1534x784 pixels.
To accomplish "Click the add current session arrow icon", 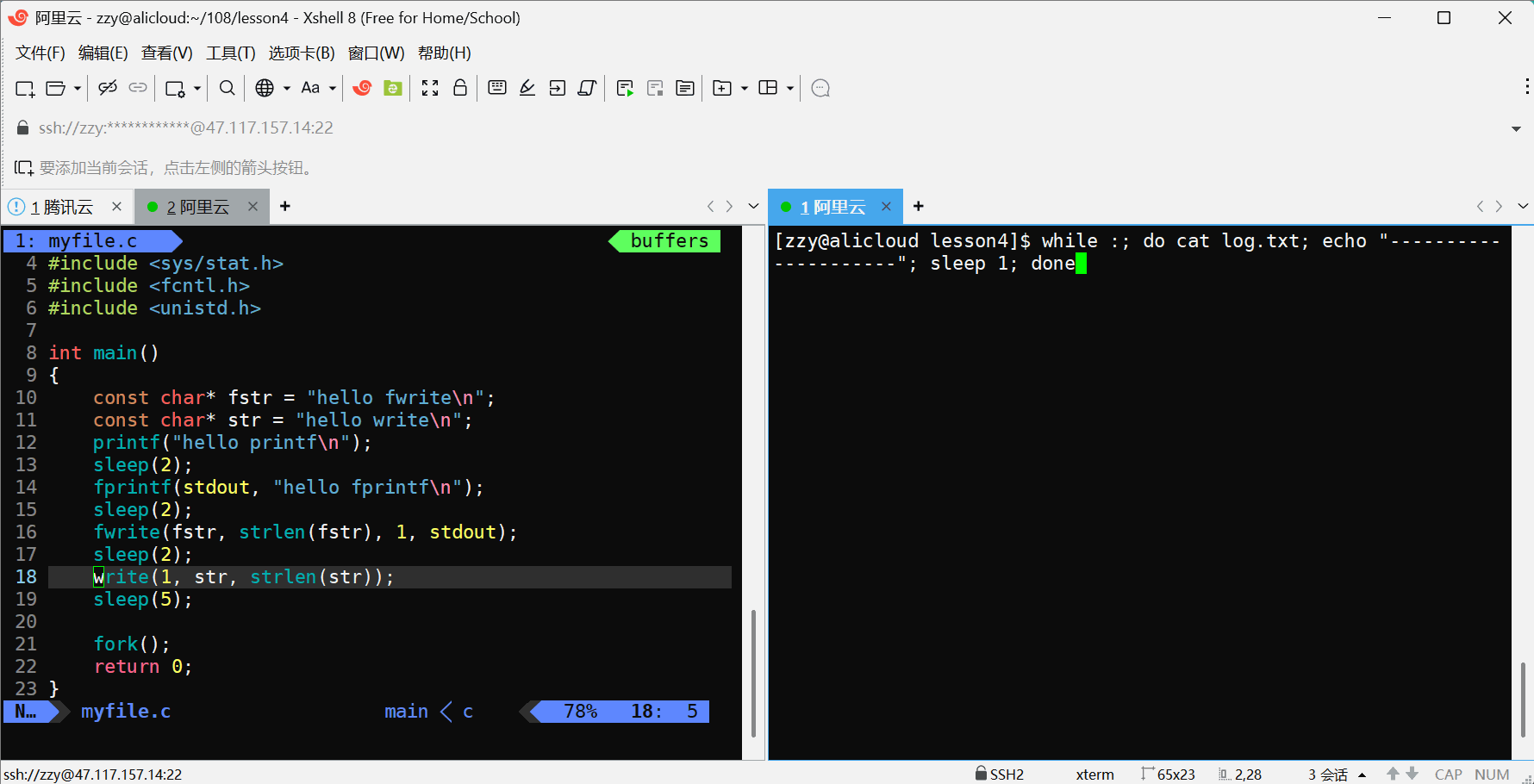I will pyautogui.click(x=24, y=168).
